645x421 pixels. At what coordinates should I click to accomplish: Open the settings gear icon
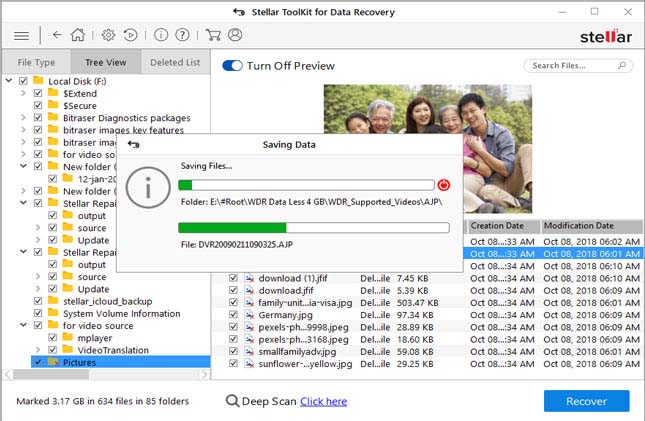(108, 35)
